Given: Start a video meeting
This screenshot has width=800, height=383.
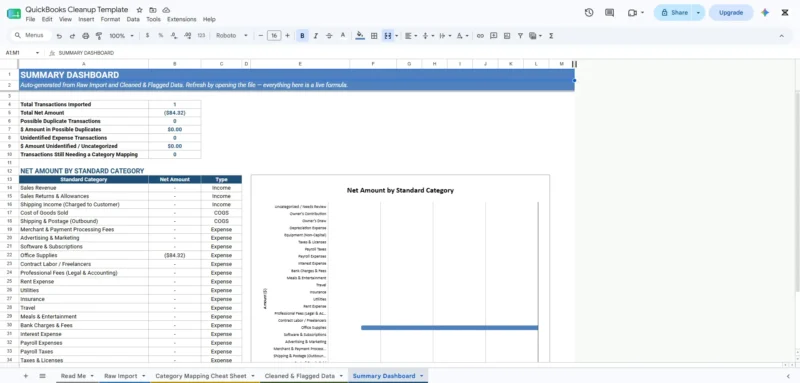Looking at the screenshot, I should (633, 13).
